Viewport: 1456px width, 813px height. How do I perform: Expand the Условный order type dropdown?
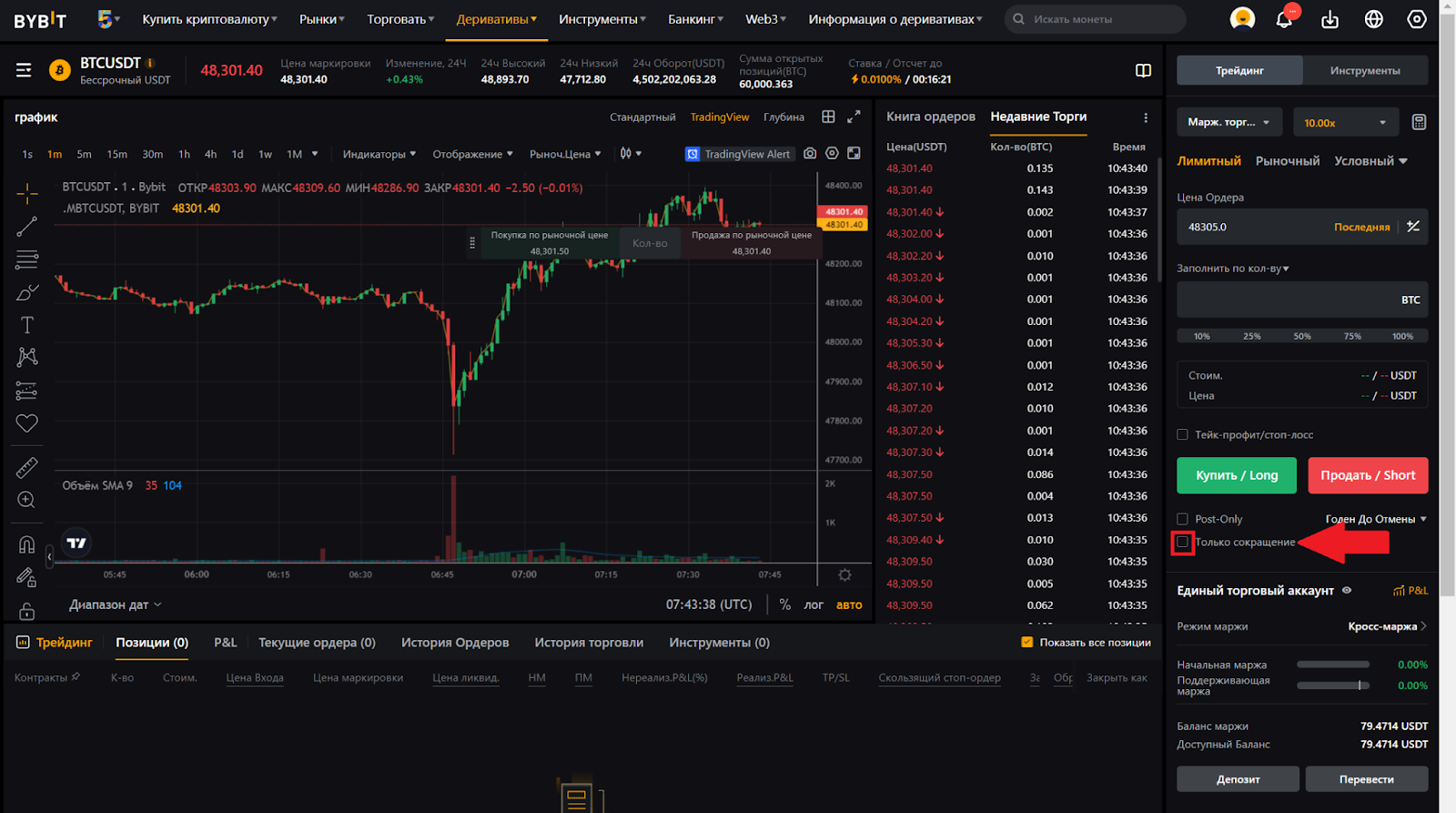click(1370, 161)
